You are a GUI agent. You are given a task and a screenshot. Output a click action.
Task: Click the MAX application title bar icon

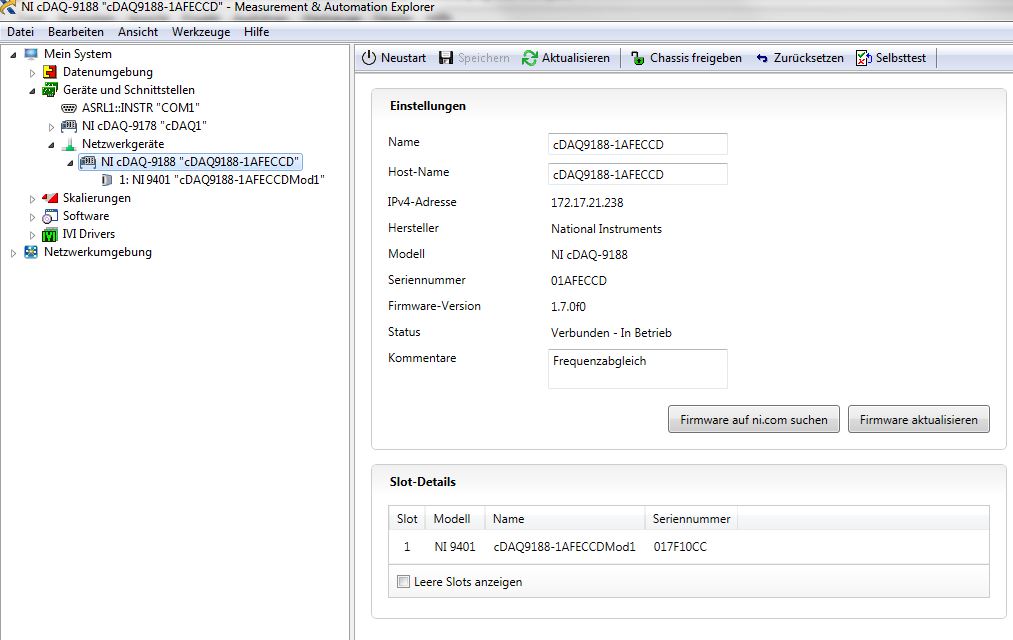(8, 7)
